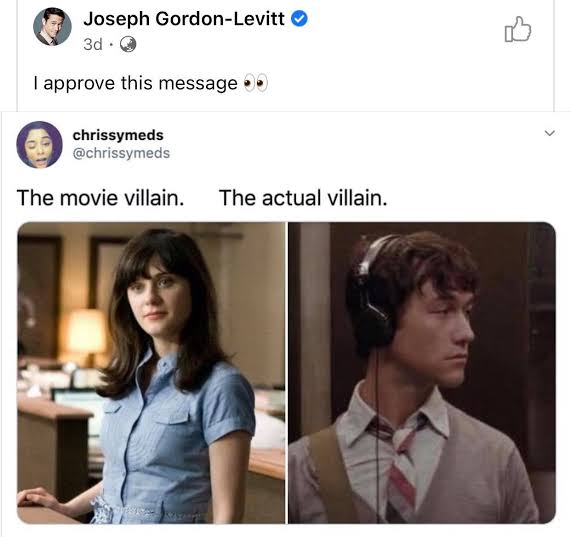Click the @chrissymeds handle
The image size is (571, 537).
coord(121,153)
